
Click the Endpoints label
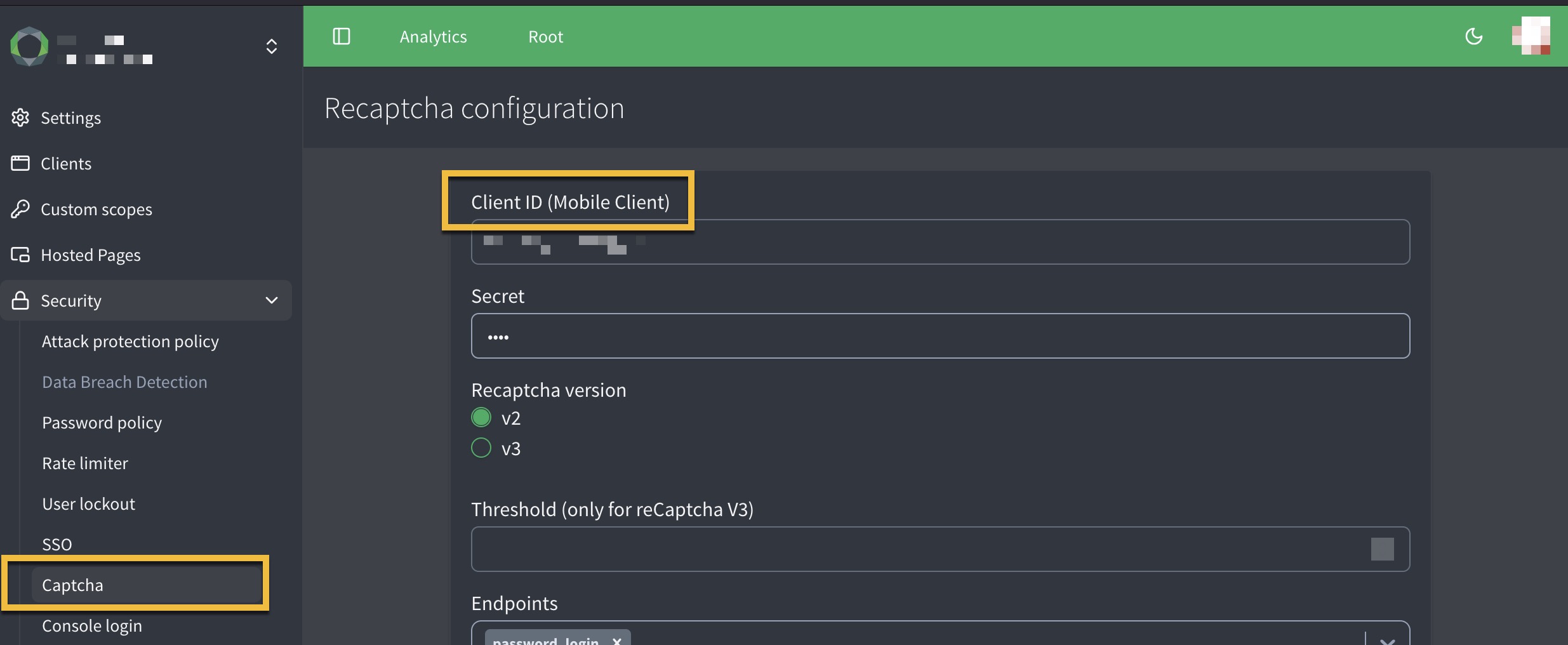[514, 603]
